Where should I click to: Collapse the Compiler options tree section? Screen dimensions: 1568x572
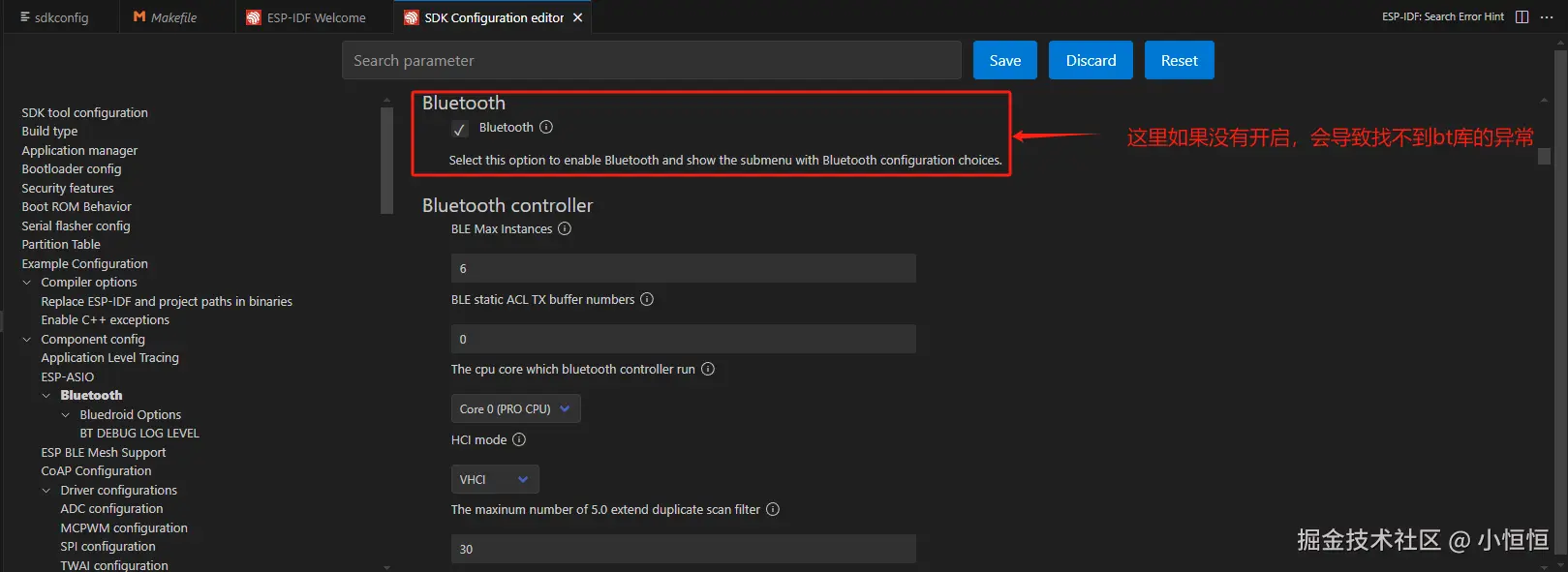pyautogui.click(x=27, y=283)
